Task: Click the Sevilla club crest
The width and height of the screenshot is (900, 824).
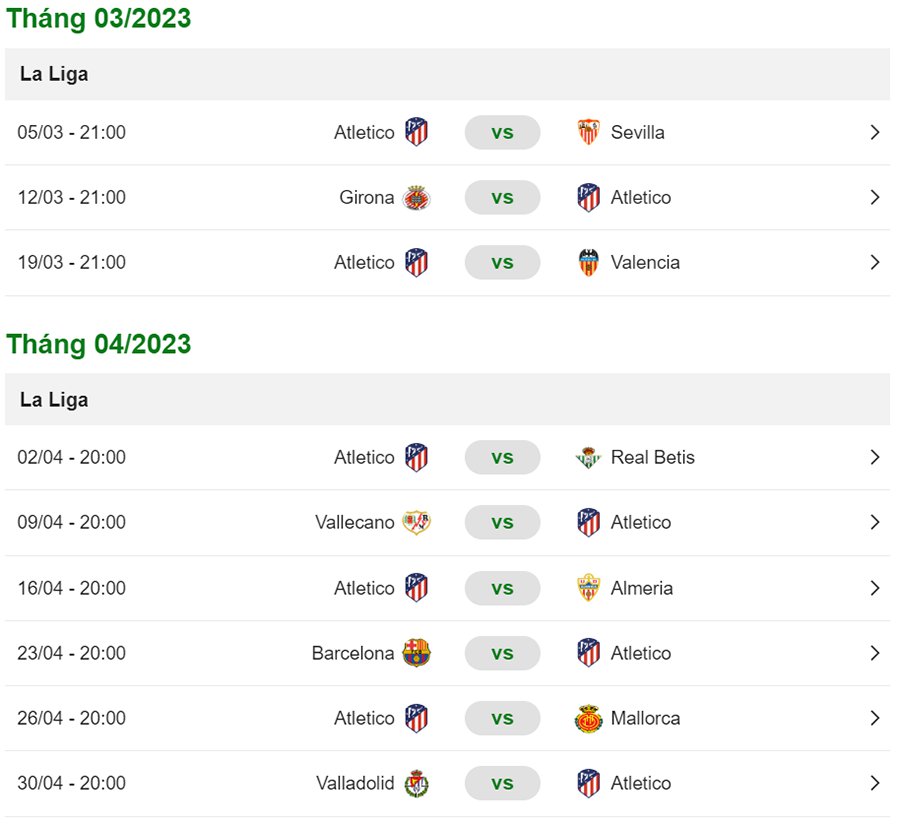Action: pos(589,132)
